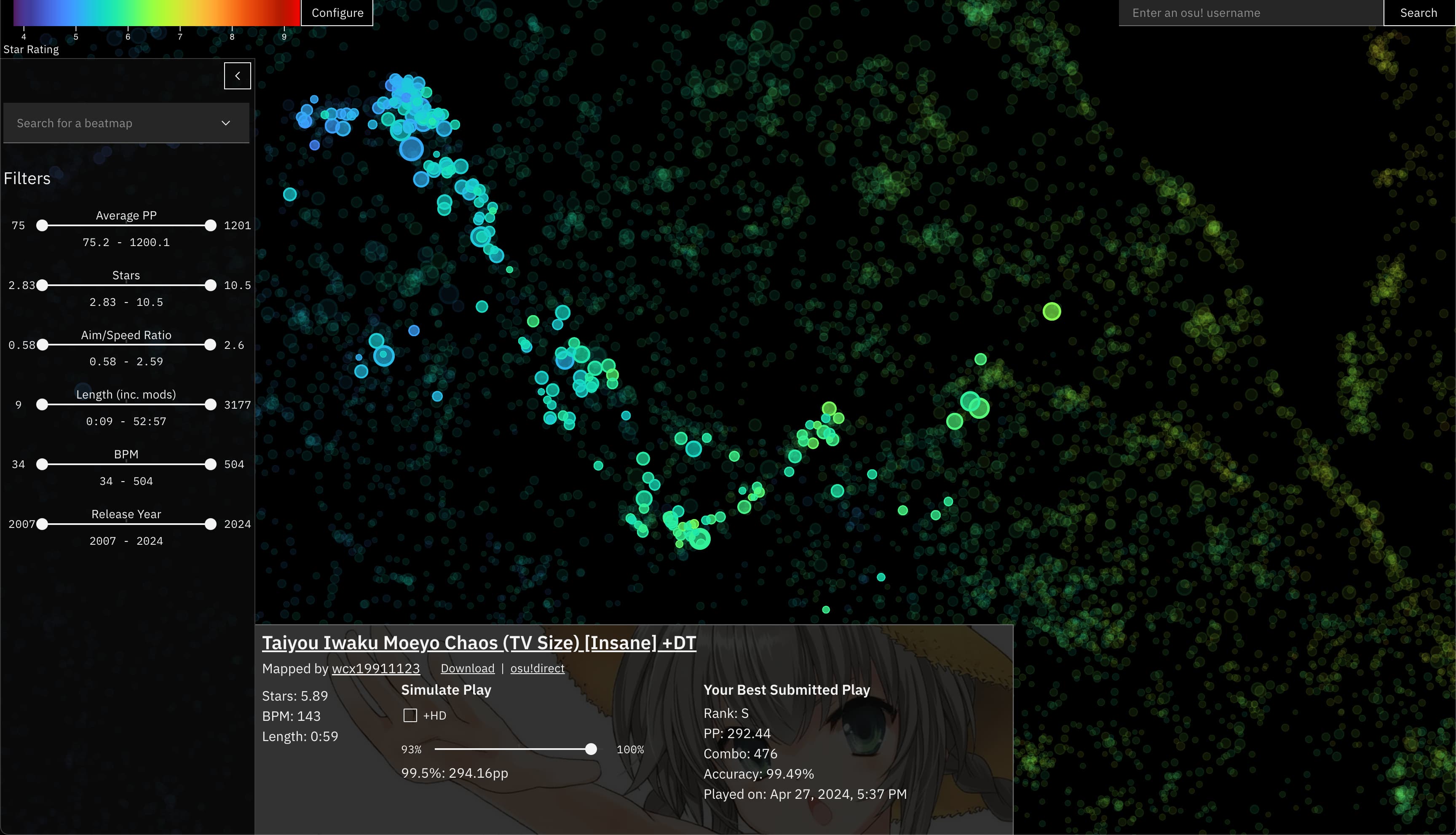Click the Configure button at top
Image resolution: width=1456 pixels, height=835 pixels.
337,12
